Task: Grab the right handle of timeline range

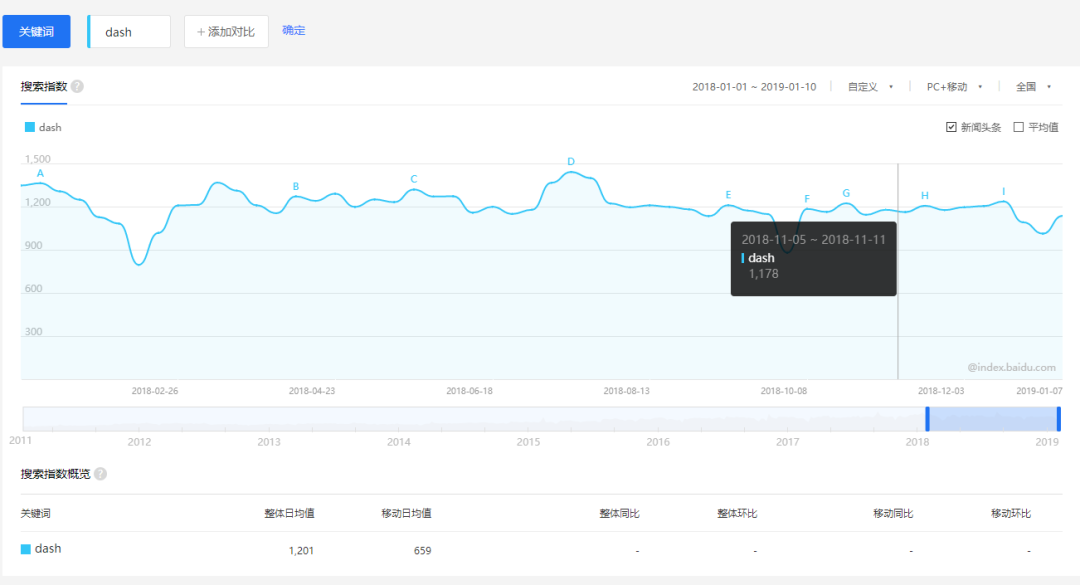Action: pos(1059,419)
